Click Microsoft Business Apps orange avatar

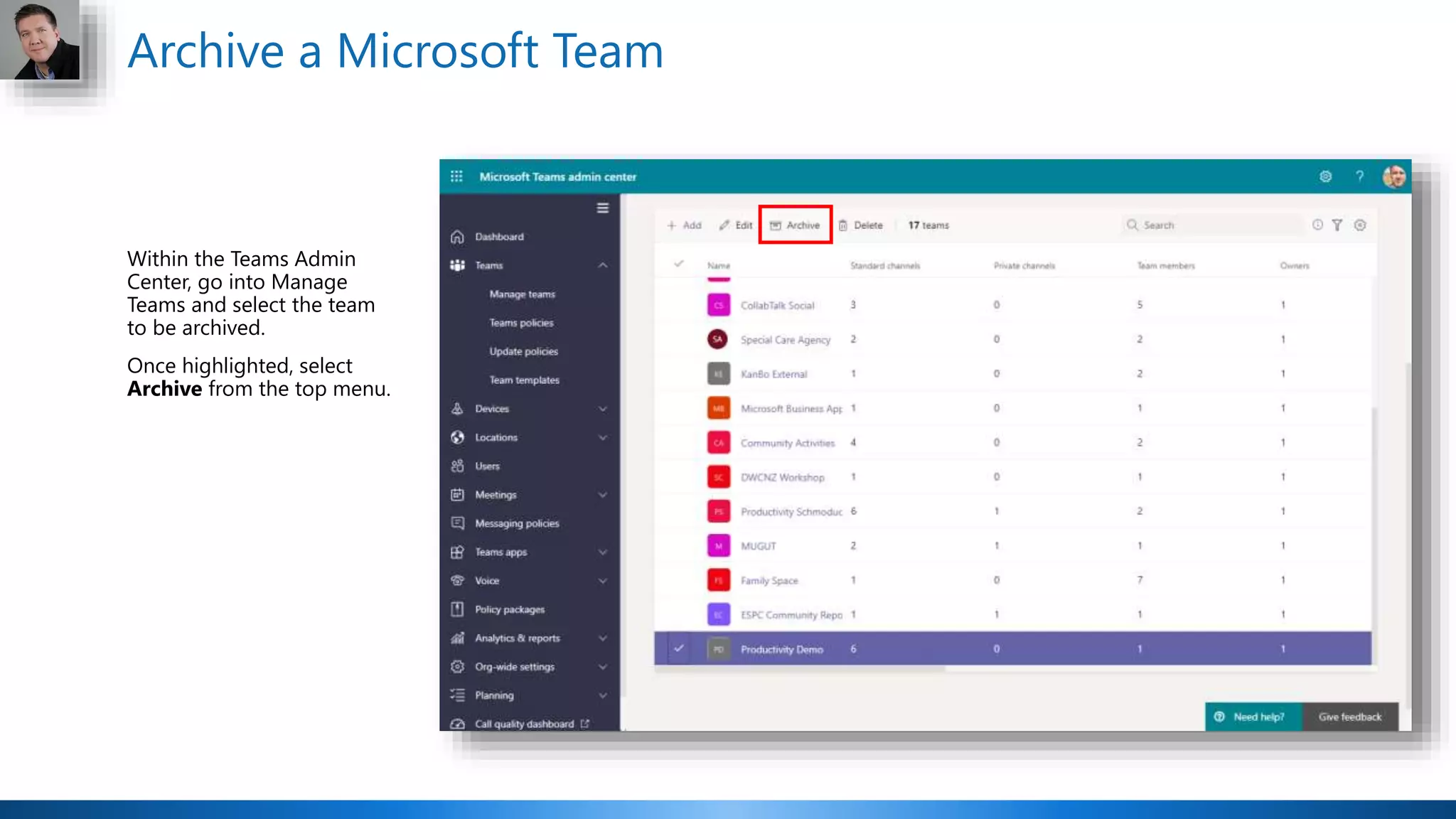[718, 408]
